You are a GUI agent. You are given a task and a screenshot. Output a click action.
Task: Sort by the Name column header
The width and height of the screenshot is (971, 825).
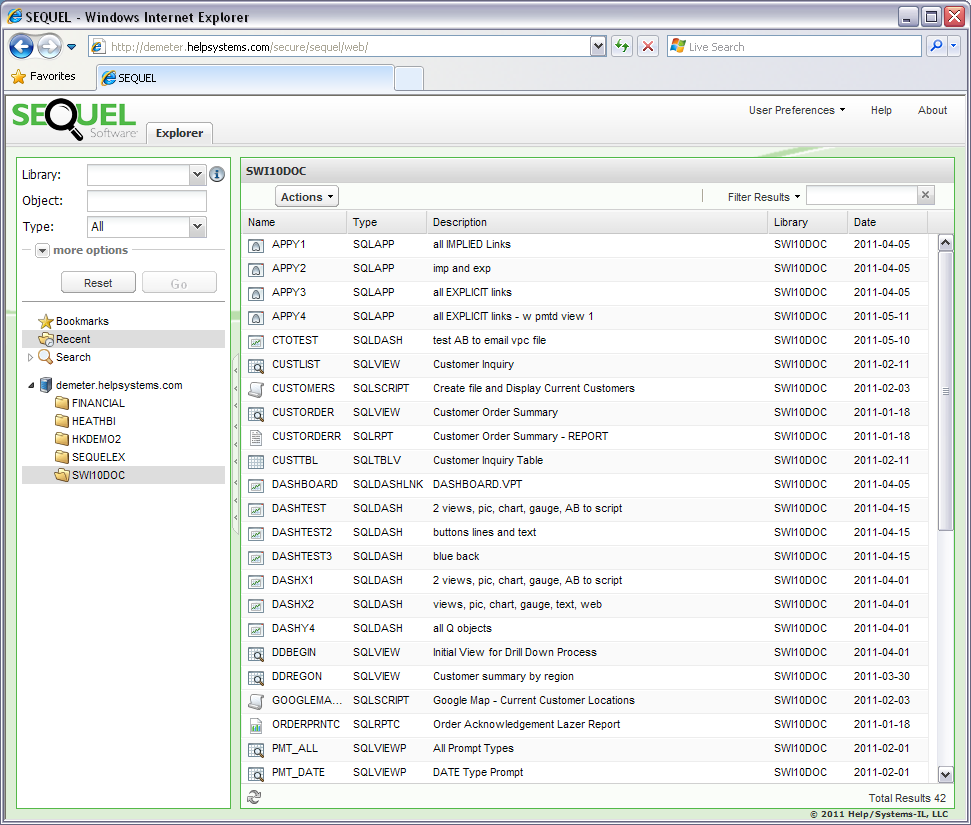[294, 222]
